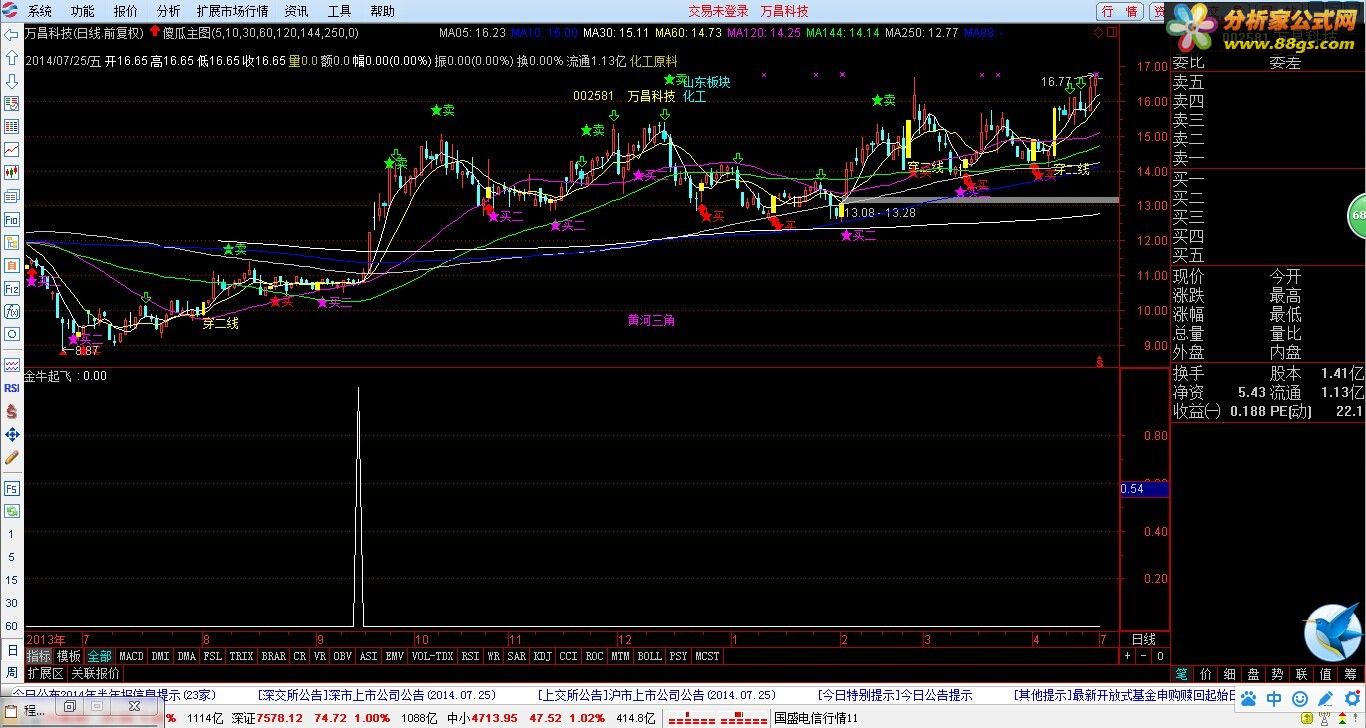Image resolution: width=1366 pixels, height=728 pixels.
Task: Switch to weekly 周 period in left toolbar
Action: coord(11,672)
